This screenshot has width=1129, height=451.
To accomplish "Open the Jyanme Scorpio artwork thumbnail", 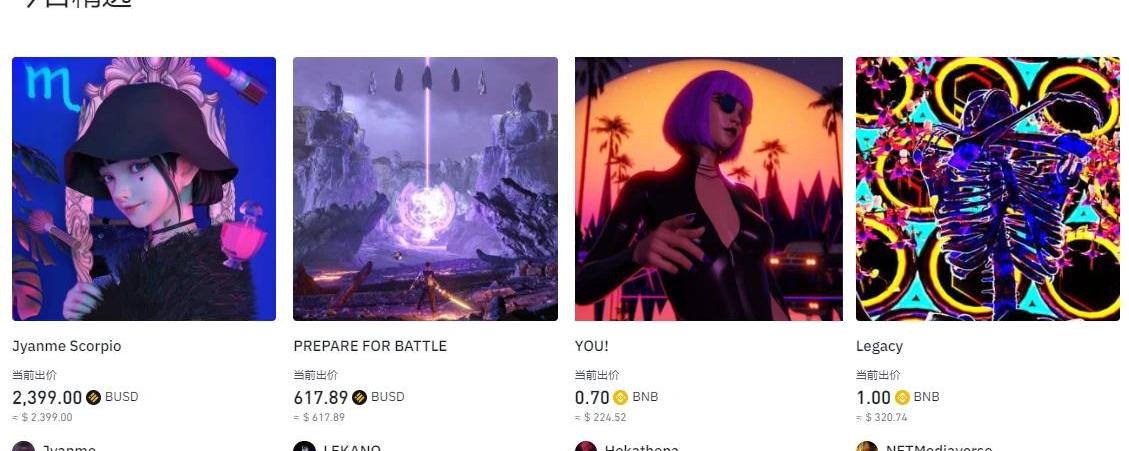I will point(144,189).
